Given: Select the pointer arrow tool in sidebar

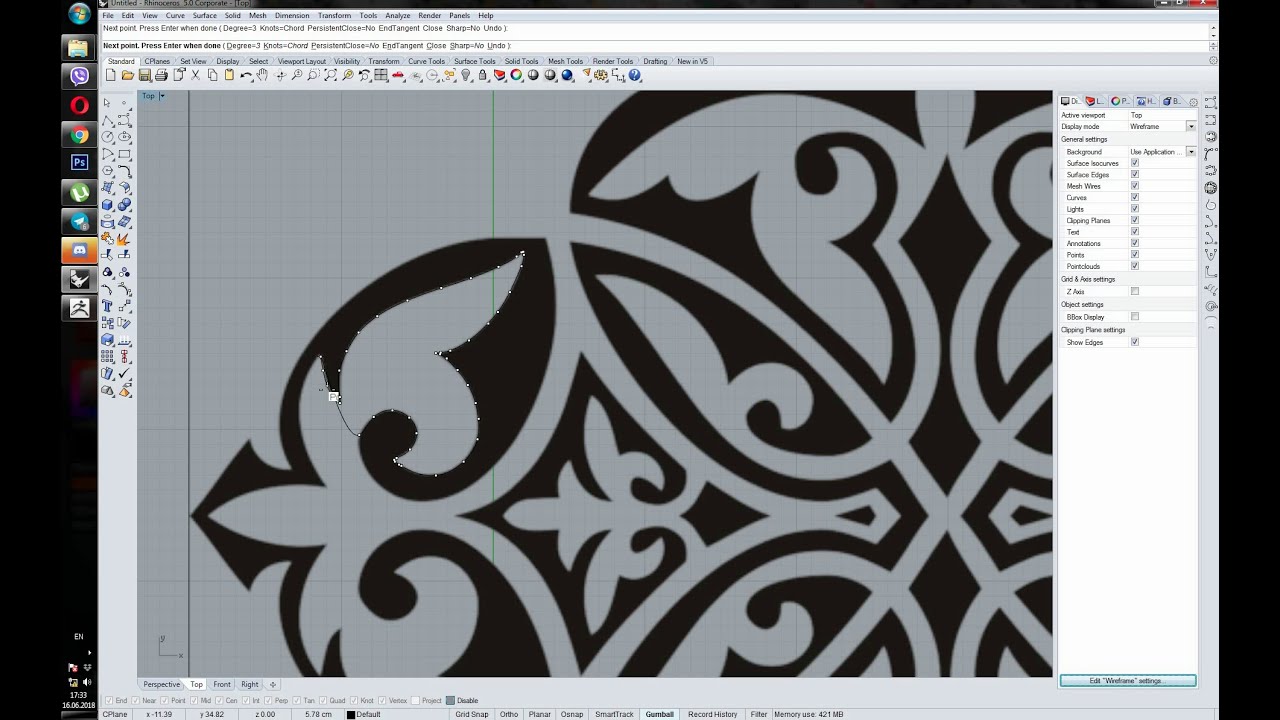Looking at the screenshot, I should pos(107,103).
